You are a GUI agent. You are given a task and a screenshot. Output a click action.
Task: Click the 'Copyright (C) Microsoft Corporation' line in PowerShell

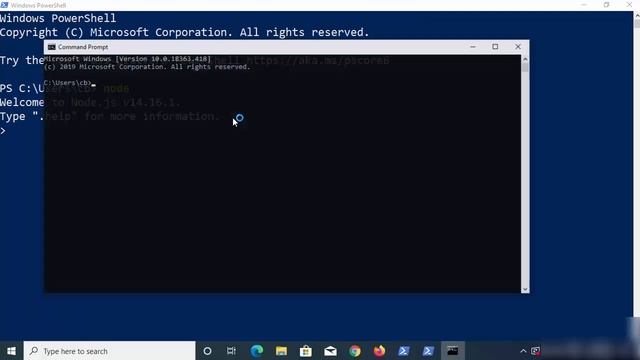tap(184, 32)
